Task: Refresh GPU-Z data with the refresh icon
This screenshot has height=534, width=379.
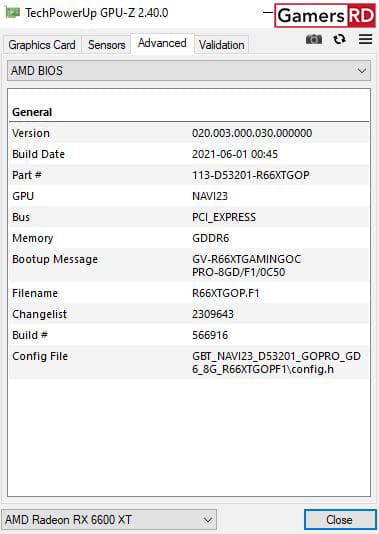Action: click(339, 40)
